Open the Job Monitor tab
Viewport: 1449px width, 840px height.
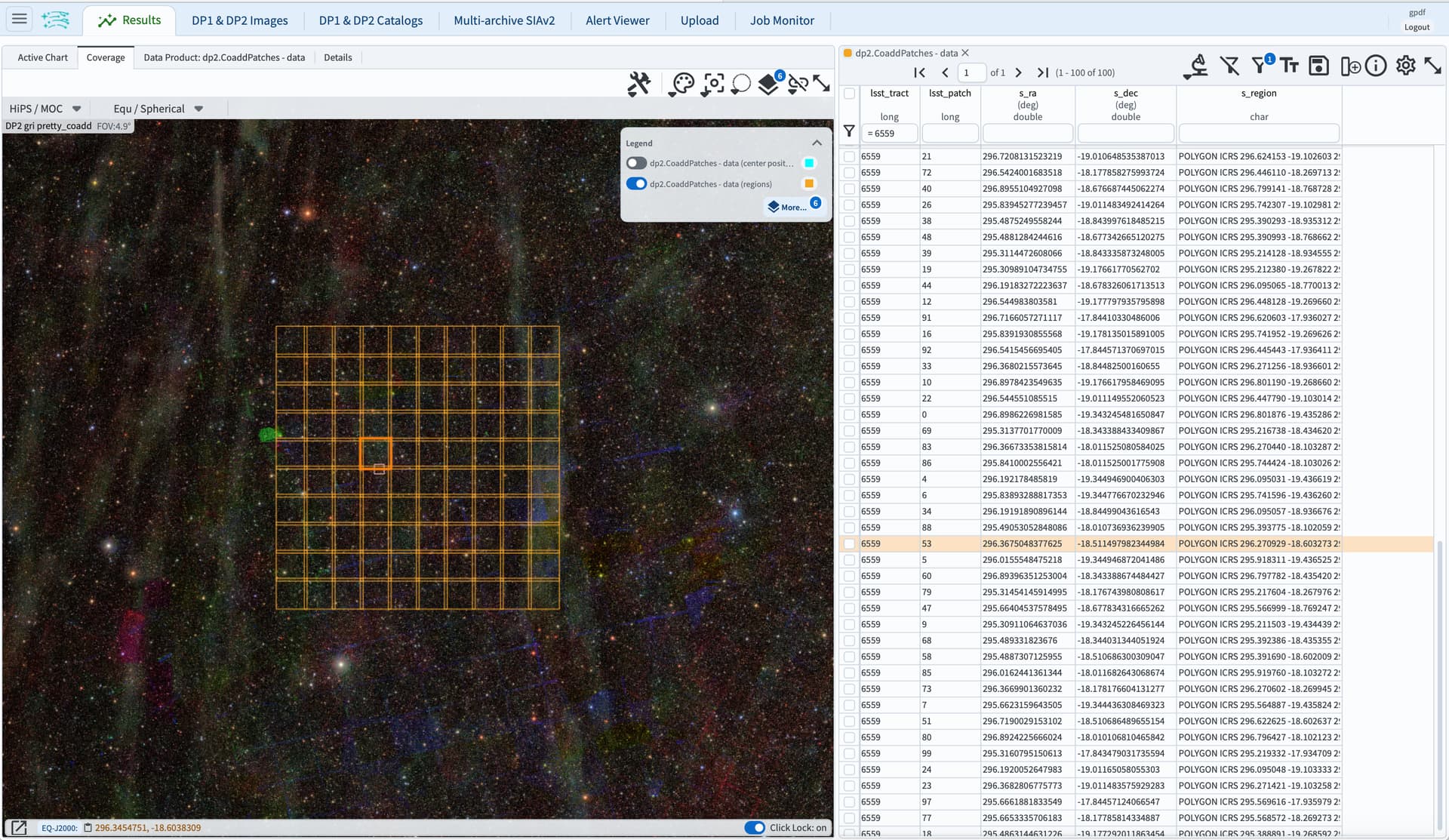(x=782, y=20)
